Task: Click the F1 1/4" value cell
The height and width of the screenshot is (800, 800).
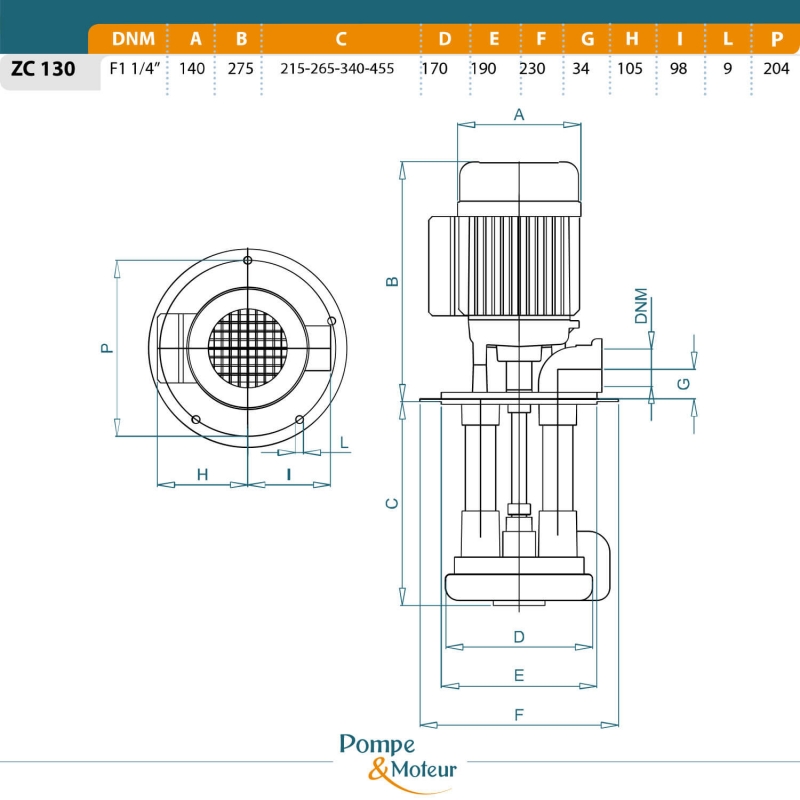Action: [x=134, y=69]
